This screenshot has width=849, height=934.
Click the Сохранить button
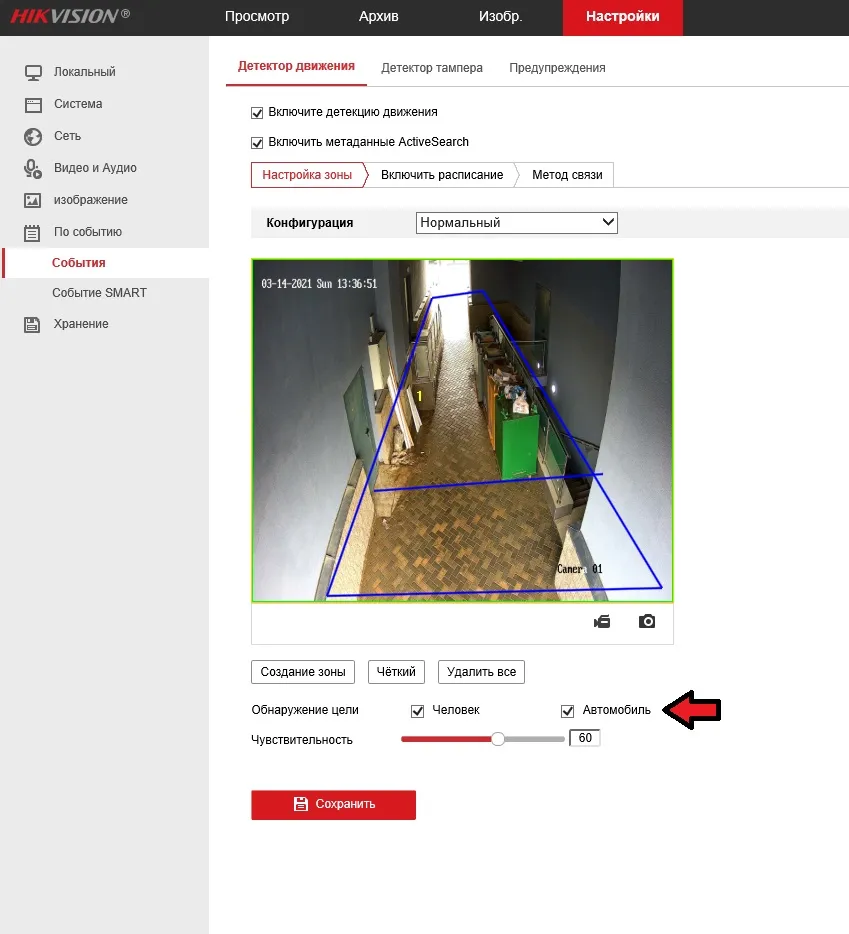coord(333,804)
